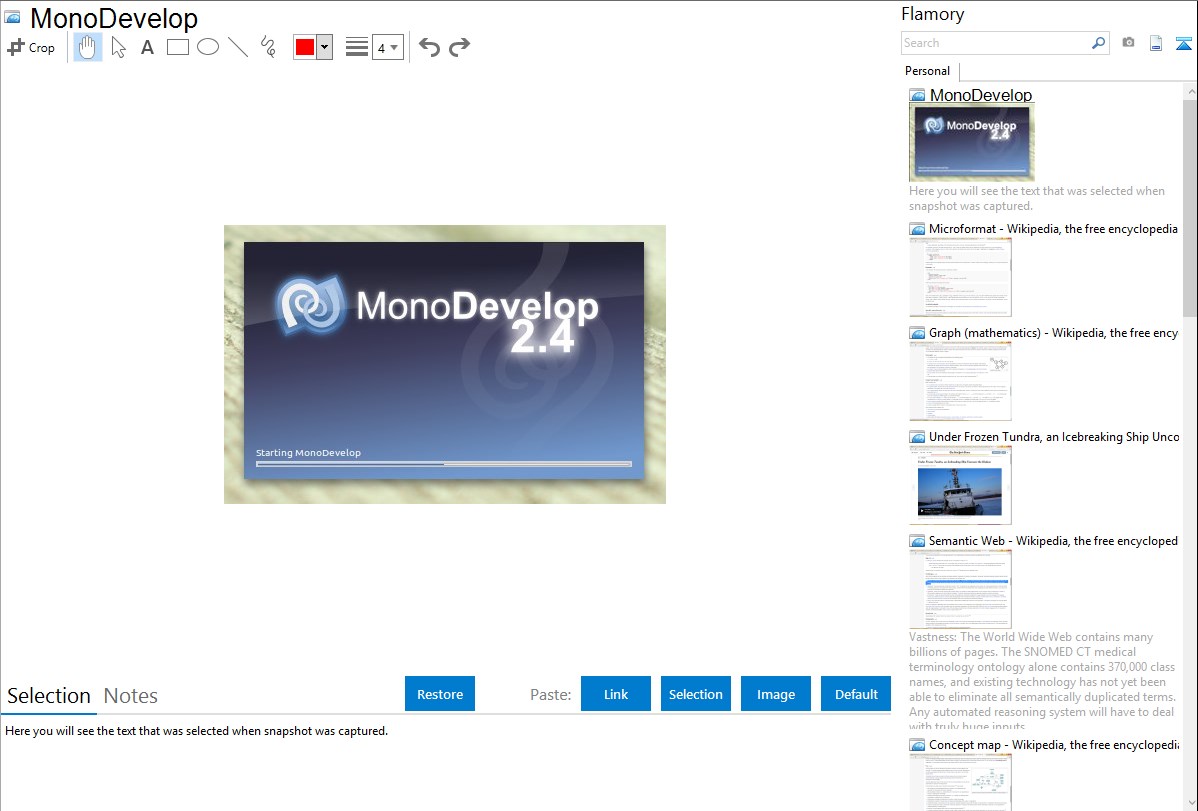
Task: Open the Semantic Web snapshot thumbnail
Action: pos(960,588)
